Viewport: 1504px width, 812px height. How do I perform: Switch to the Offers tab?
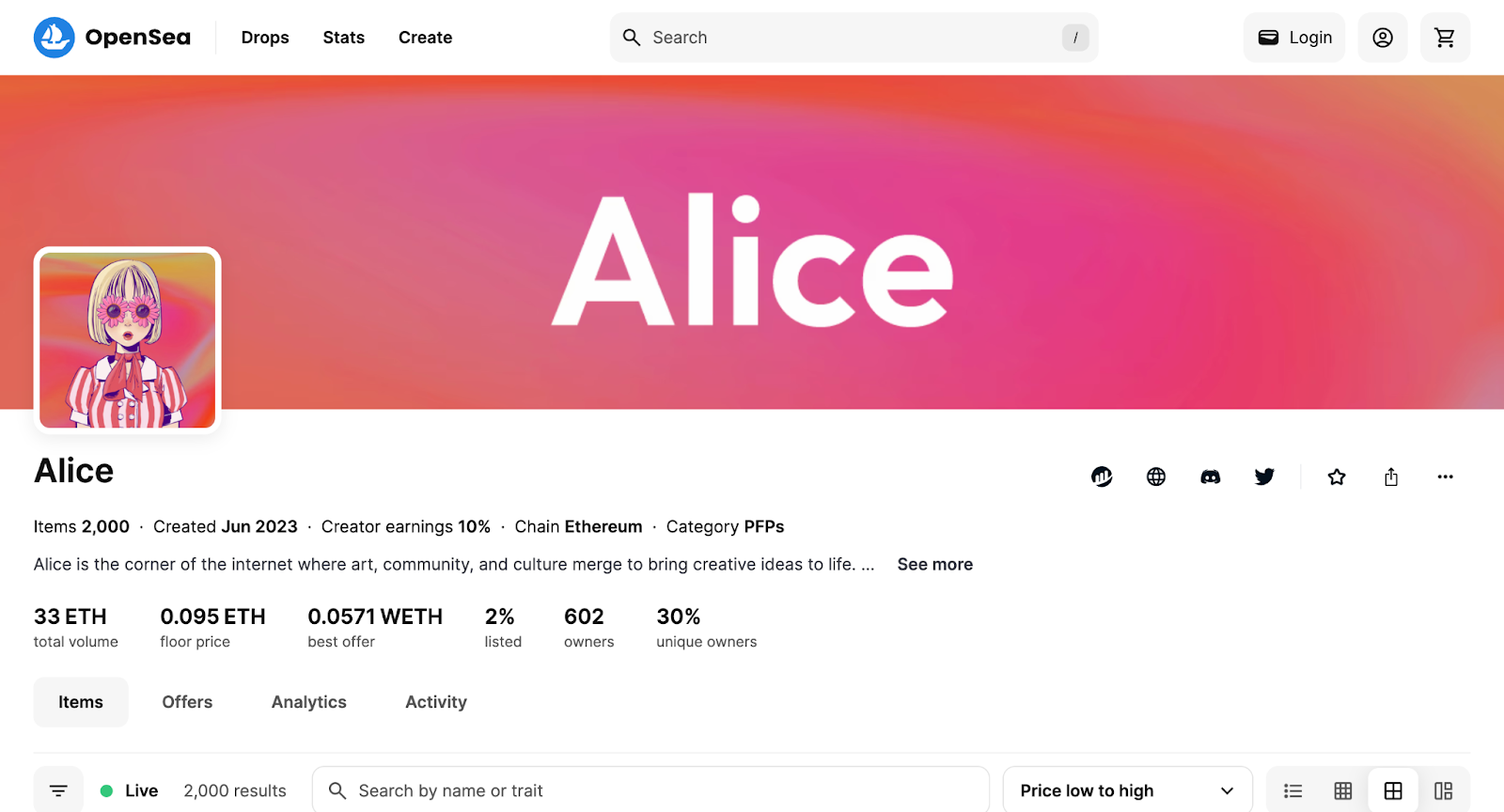pyautogui.click(x=187, y=702)
